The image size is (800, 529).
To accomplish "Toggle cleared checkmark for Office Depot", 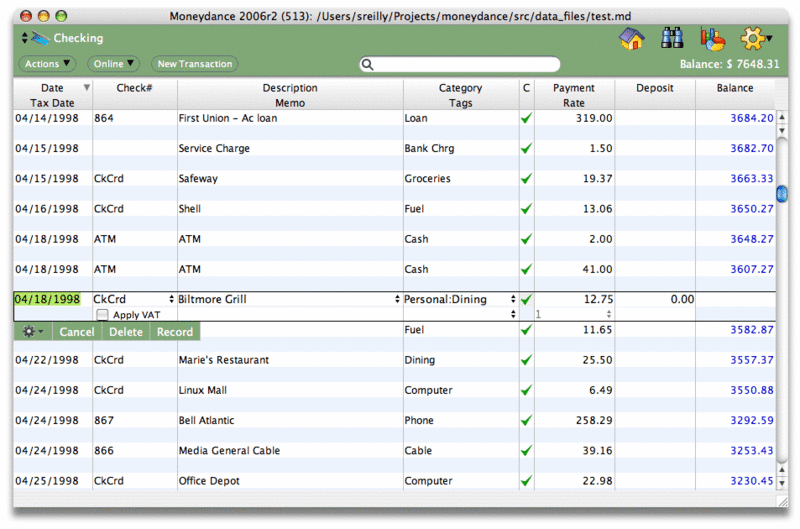I will pos(527,481).
